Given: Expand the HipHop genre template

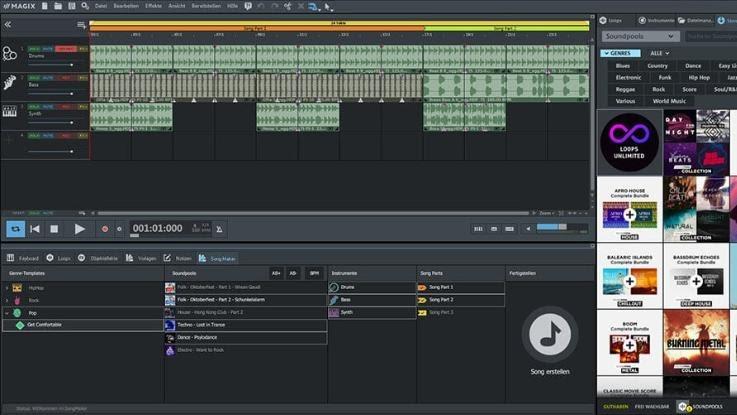Looking at the screenshot, I should click(7, 288).
